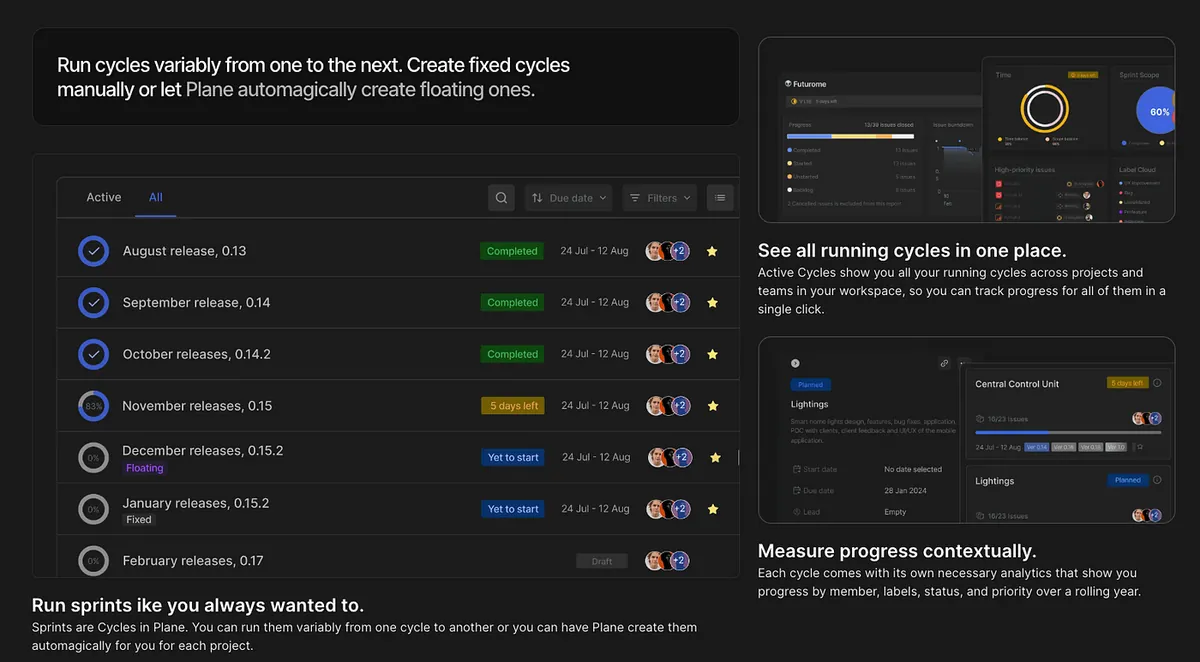Unfavorite August release star icon
Viewport: 1200px width, 662px height.
click(712, 251)
